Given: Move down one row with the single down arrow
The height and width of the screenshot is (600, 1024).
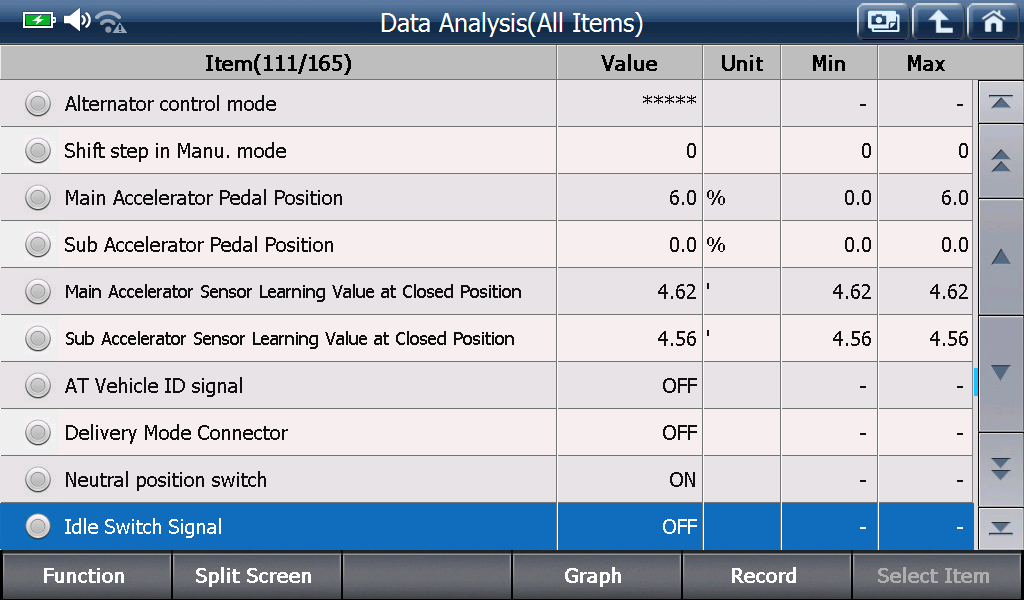Looking at the screenshot, I should tap(1000, 373).
